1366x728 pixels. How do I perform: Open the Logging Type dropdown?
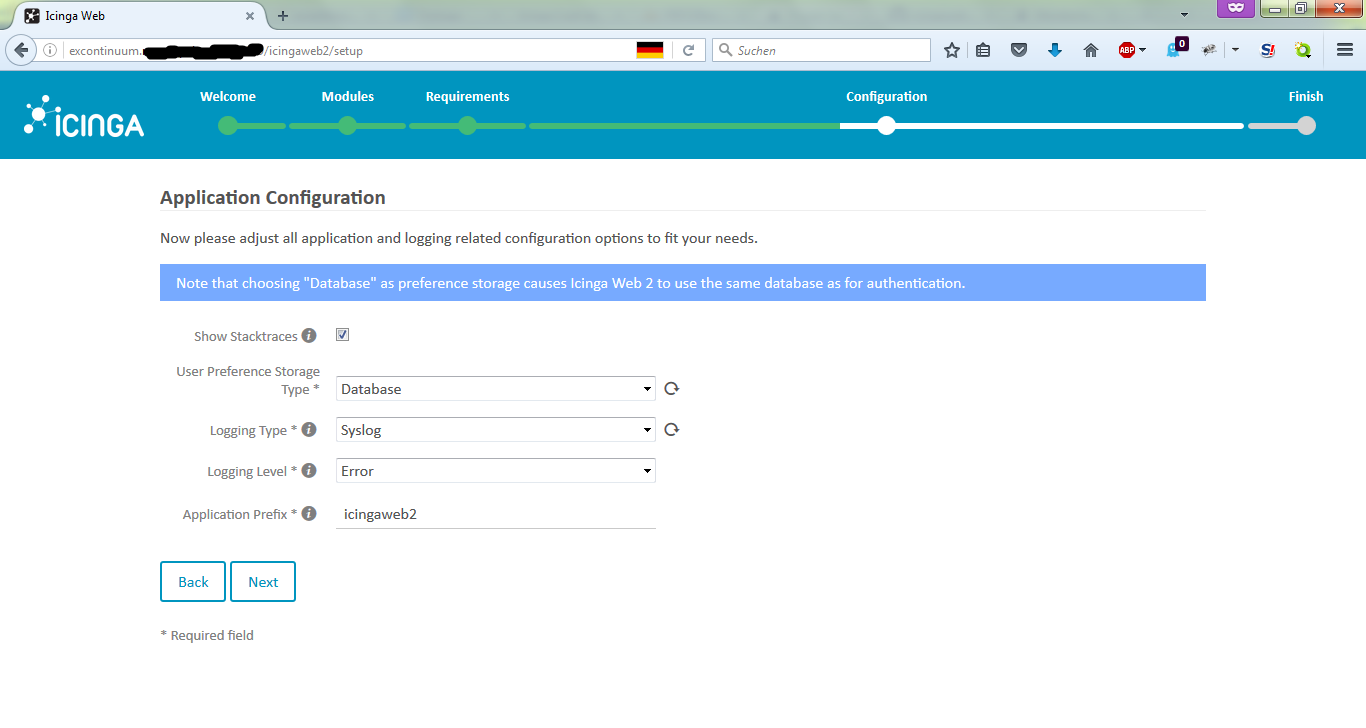(x=496, y=430)
